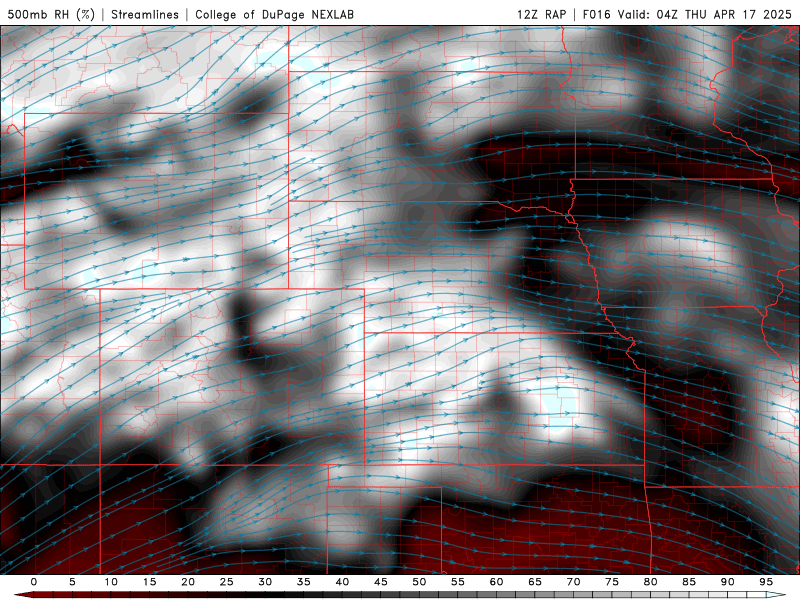The image size is (800, 600).
Task: Click the '500mb RH (%)' title text
Action: coord(51,14)
